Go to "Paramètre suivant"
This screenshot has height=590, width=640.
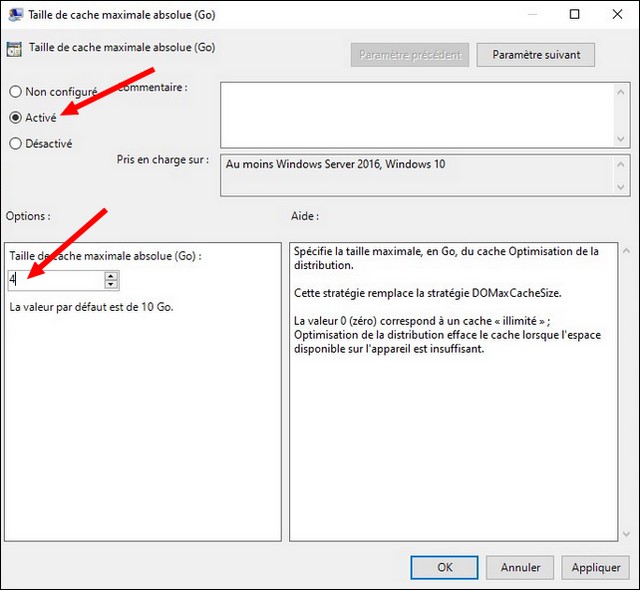coord(536,54)
